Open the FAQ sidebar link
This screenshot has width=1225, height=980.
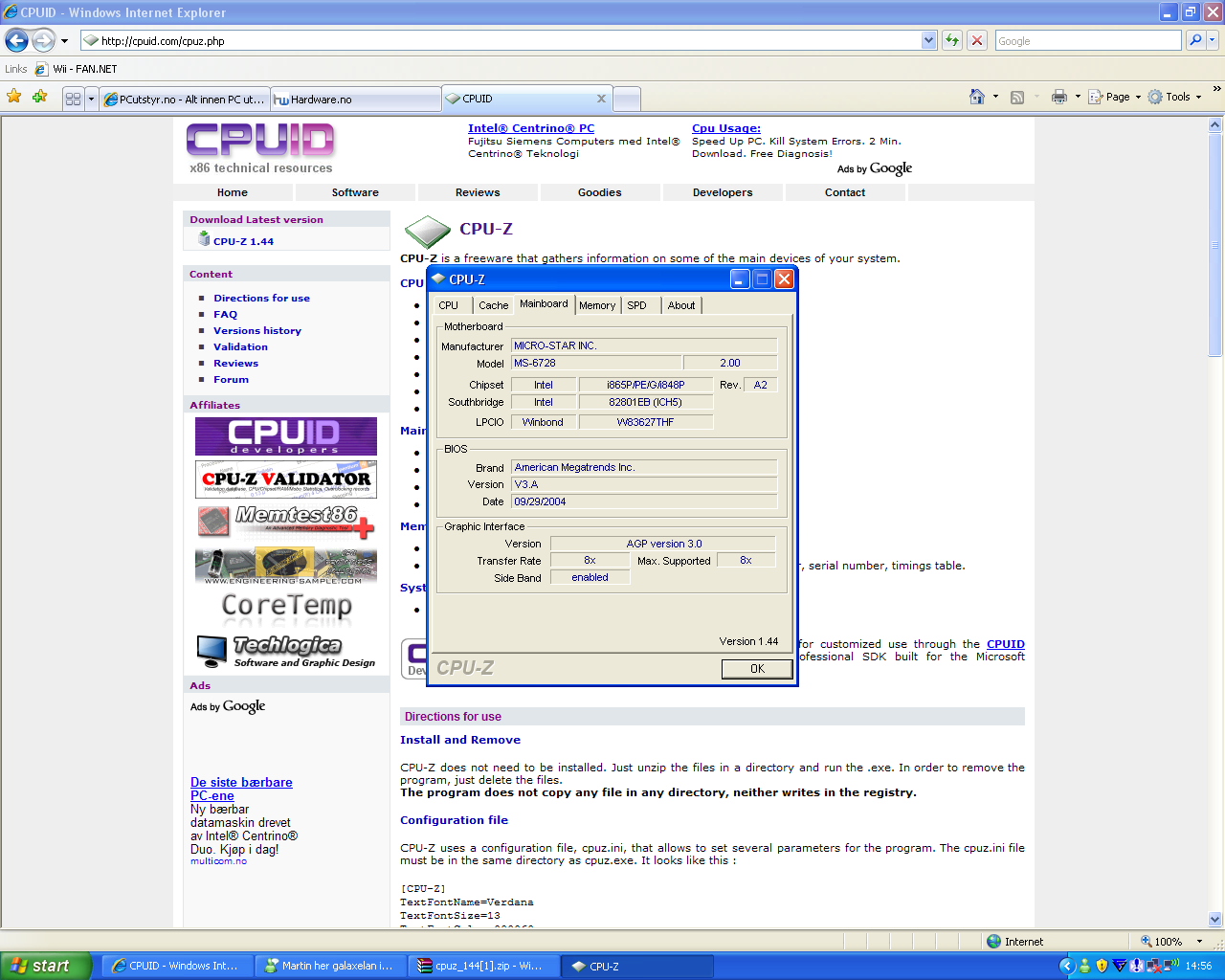coord(225,314)
